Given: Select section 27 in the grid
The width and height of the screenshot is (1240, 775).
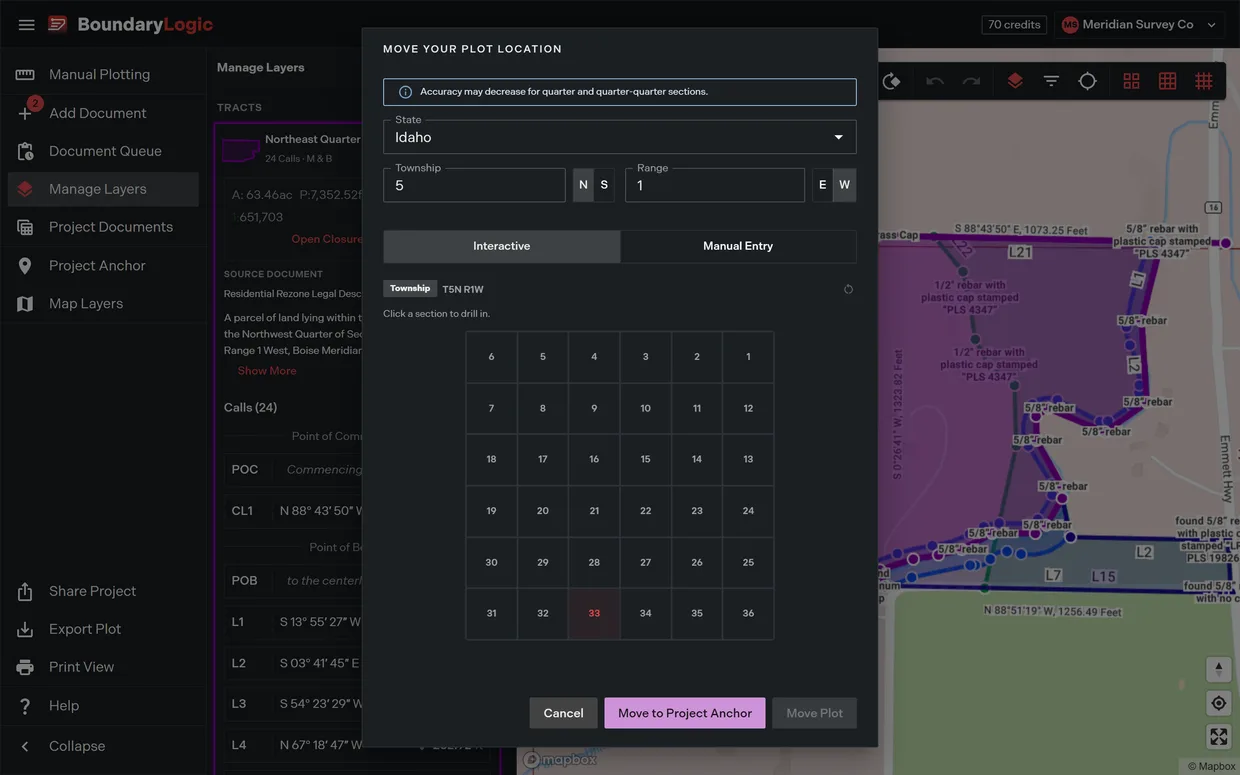Looking at the screenshot, I should tap(645, 562).
